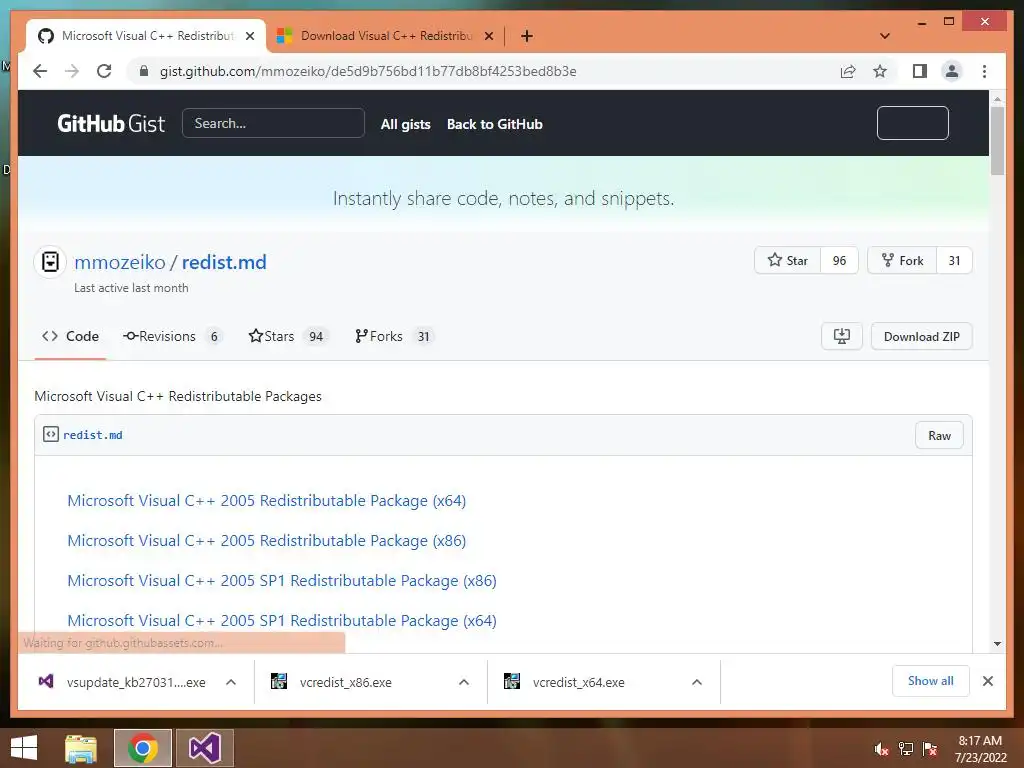Open mmozeiko user profile link

120,262
